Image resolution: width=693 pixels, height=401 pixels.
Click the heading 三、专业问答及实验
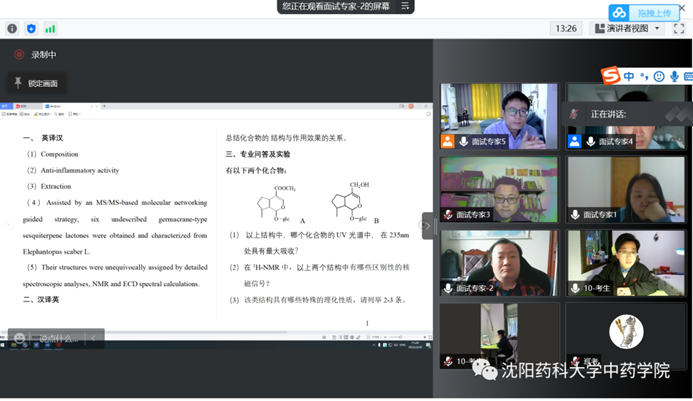[258, 154]
